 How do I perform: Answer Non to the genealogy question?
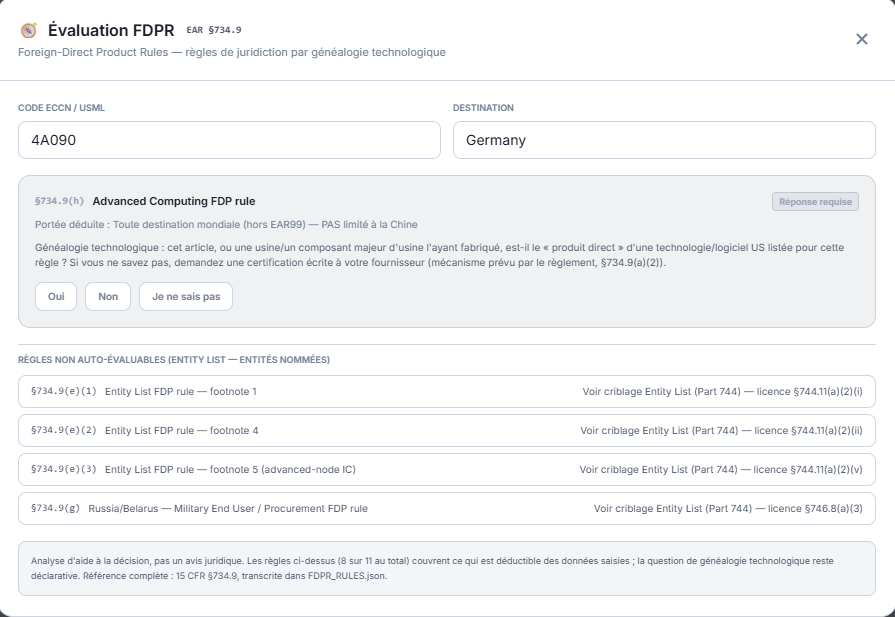point(108,297)
